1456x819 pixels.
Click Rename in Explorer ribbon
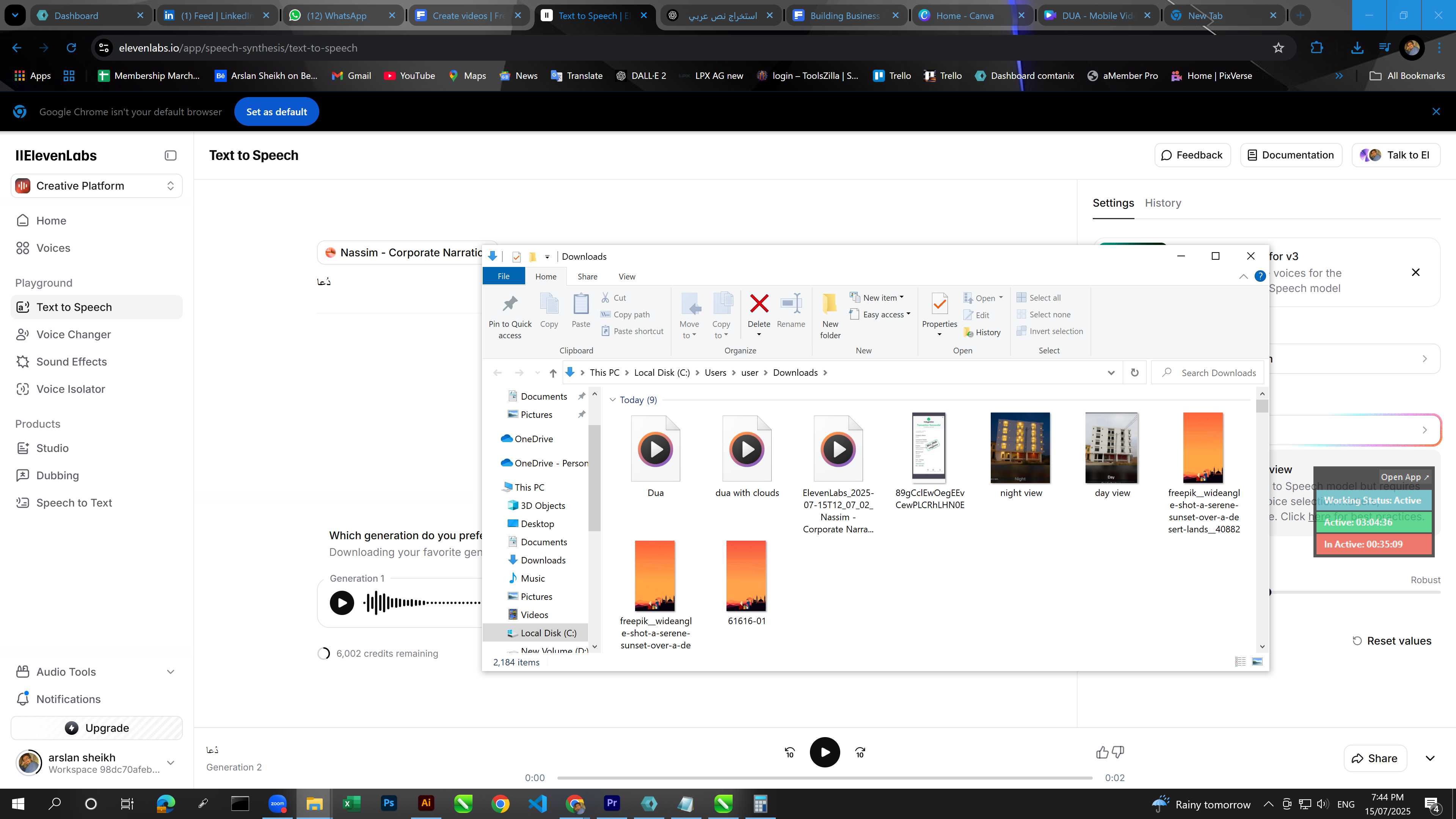coord(791,310)
